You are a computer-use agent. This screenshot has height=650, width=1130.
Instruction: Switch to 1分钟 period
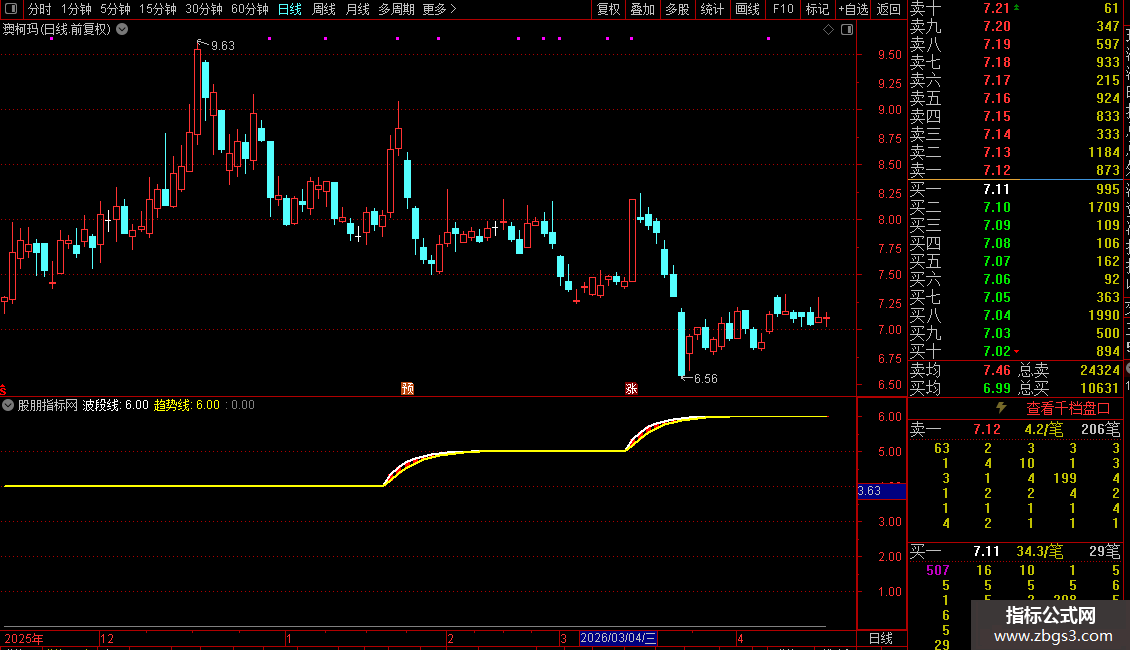[x=76, y=9]
